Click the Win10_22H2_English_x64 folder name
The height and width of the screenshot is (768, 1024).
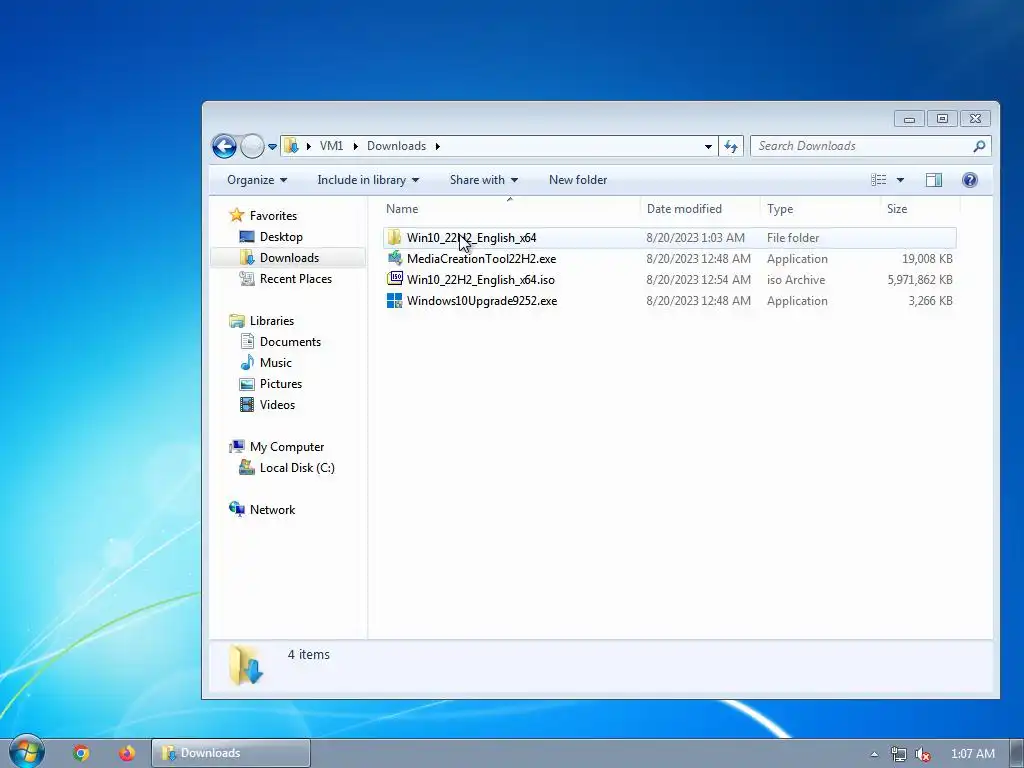pos(472,238)
